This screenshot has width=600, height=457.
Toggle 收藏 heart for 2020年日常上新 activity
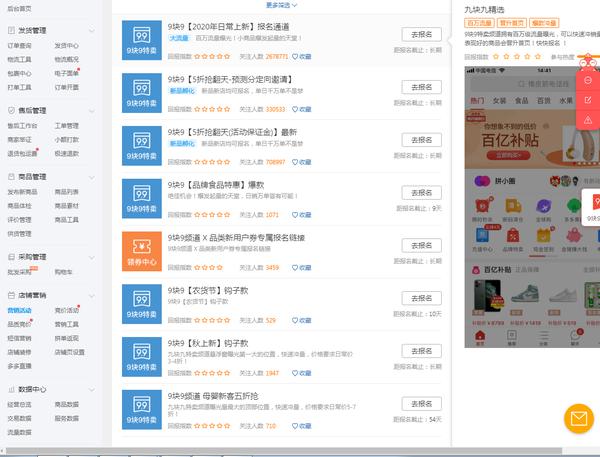[295, 57]
